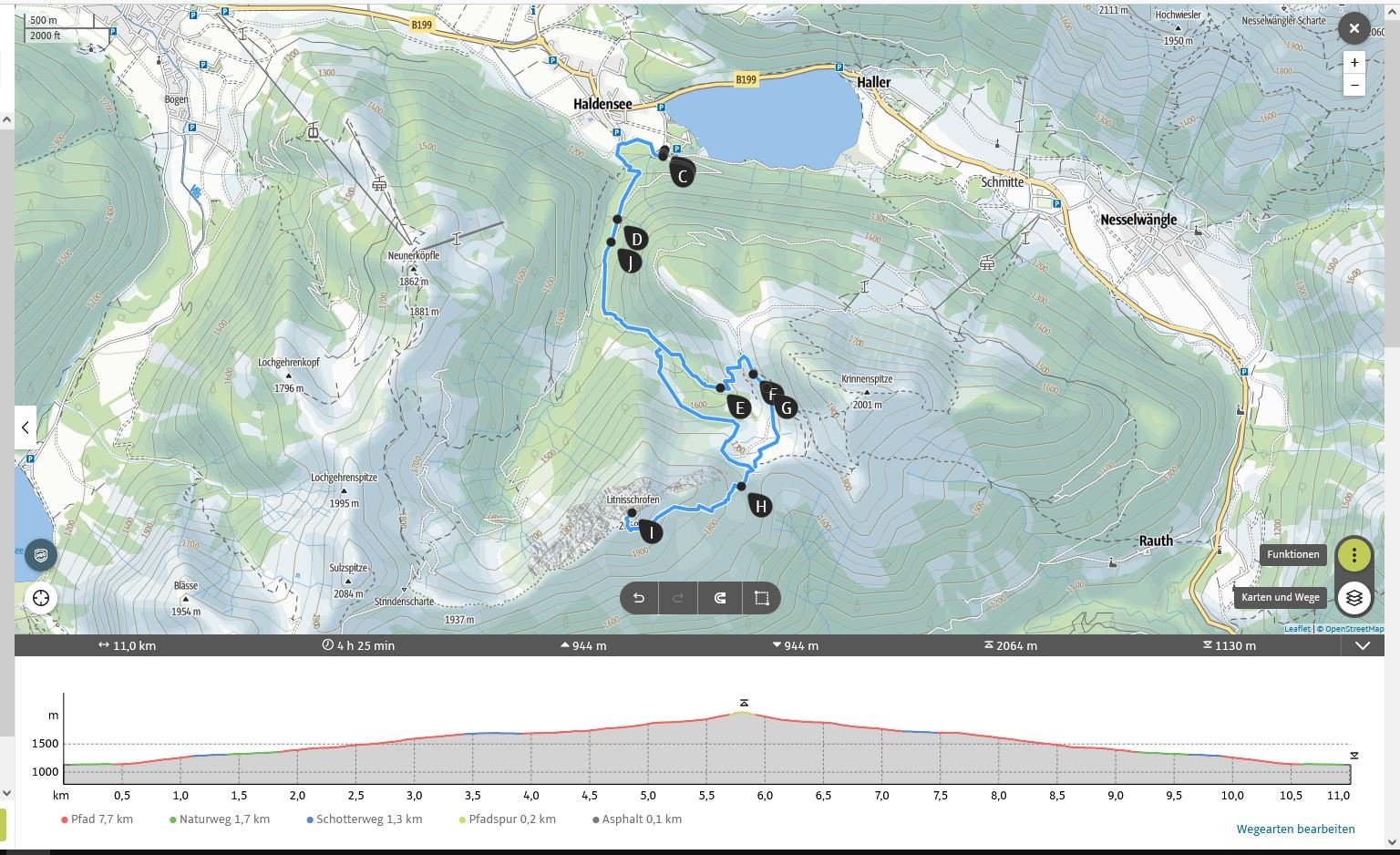The width and height of the screenshot is (1400, 855).
Task: Expand the left sidebar arrow
Action: click(x=26, y=427)
